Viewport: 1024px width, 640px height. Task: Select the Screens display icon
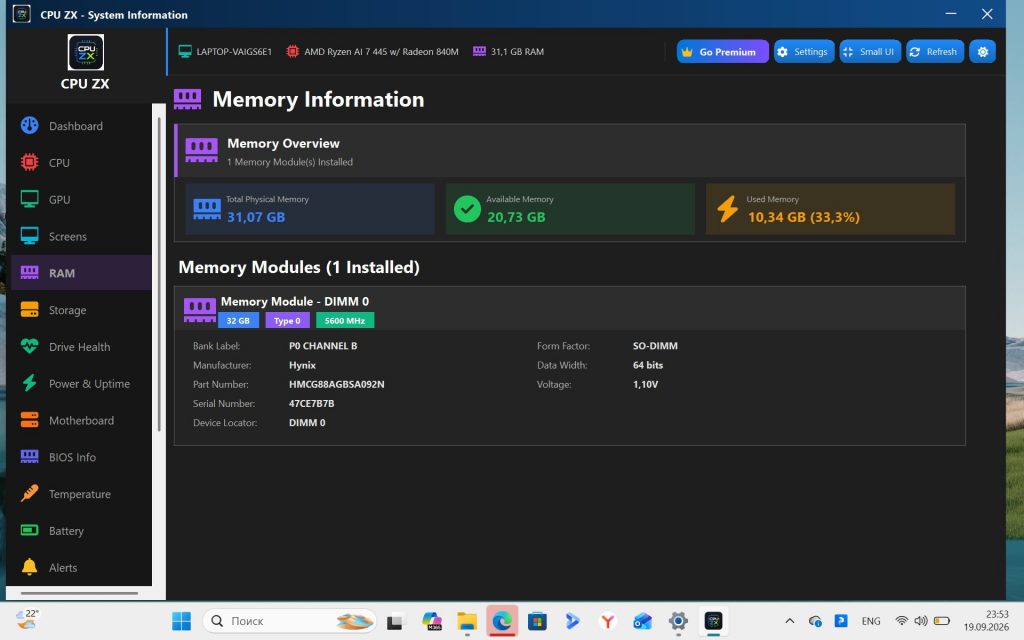coord(29,236)
